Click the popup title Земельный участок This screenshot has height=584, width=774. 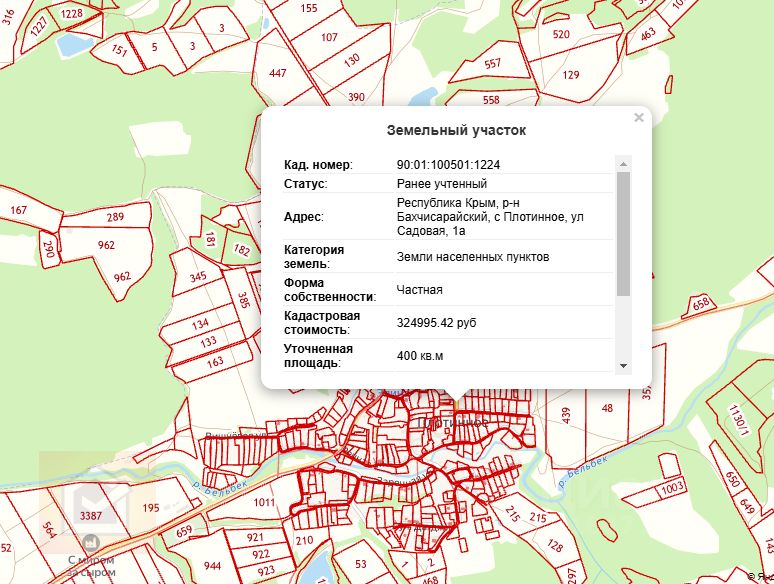pyautogui.click(x=456, y=130)
